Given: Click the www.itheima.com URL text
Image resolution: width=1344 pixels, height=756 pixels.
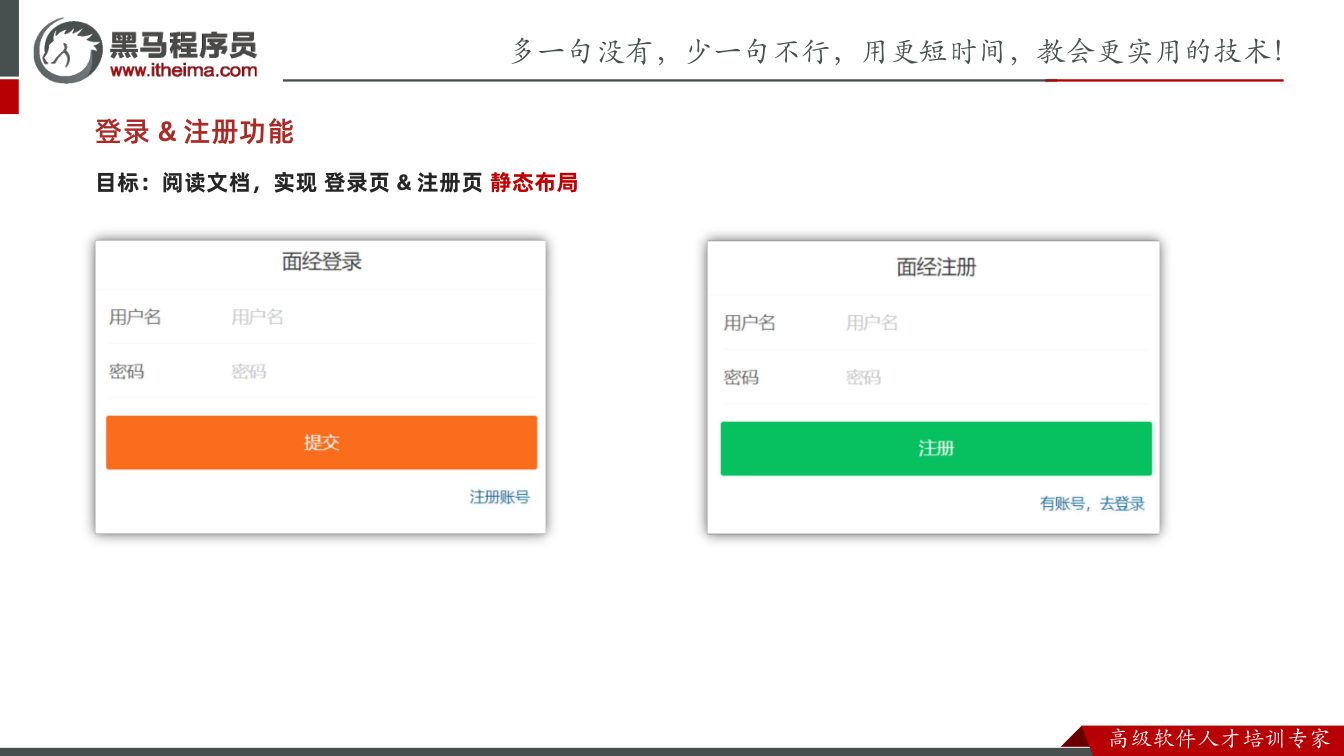Looking at the screenshot, I should click(183, 70).
